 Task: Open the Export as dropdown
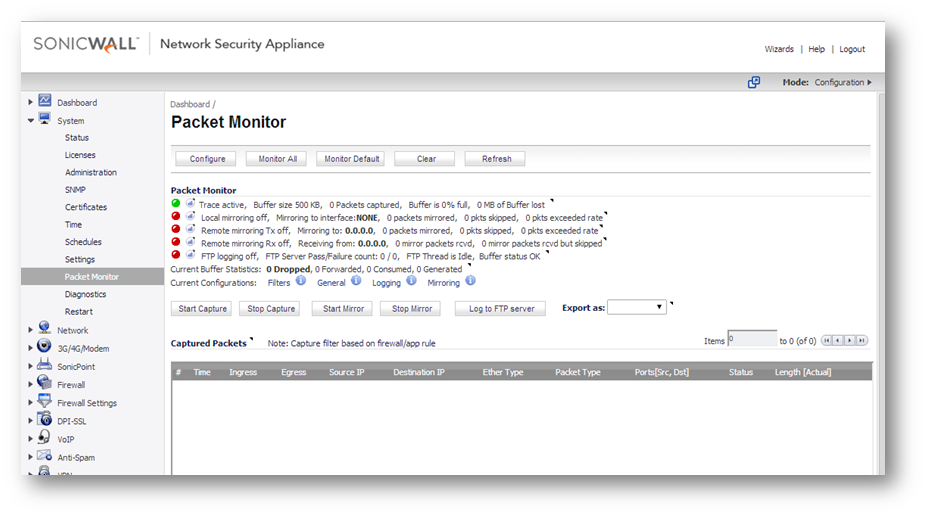[636, 308]
